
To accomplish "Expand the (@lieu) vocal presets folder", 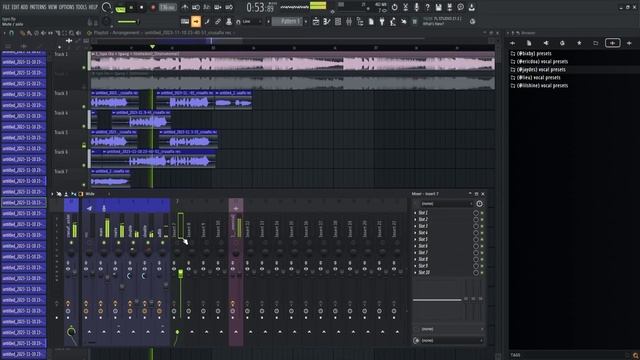I will [x=536, y=78].
